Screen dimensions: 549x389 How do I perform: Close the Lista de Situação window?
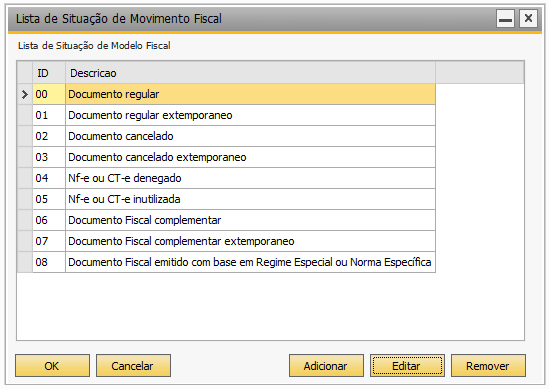[x=528, y=19]
